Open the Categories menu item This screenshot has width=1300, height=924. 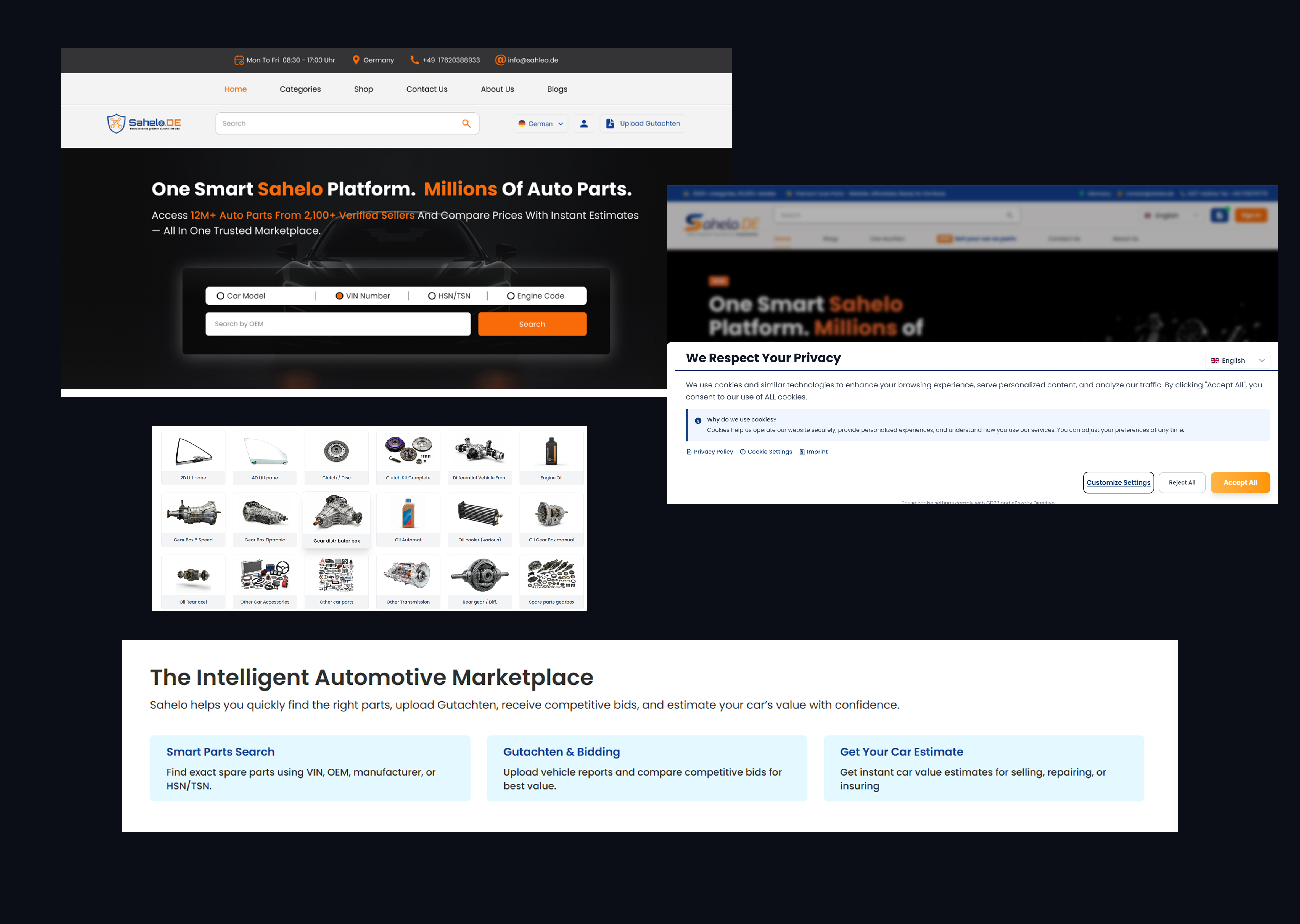pyautogui.click(x=300, y=89)
